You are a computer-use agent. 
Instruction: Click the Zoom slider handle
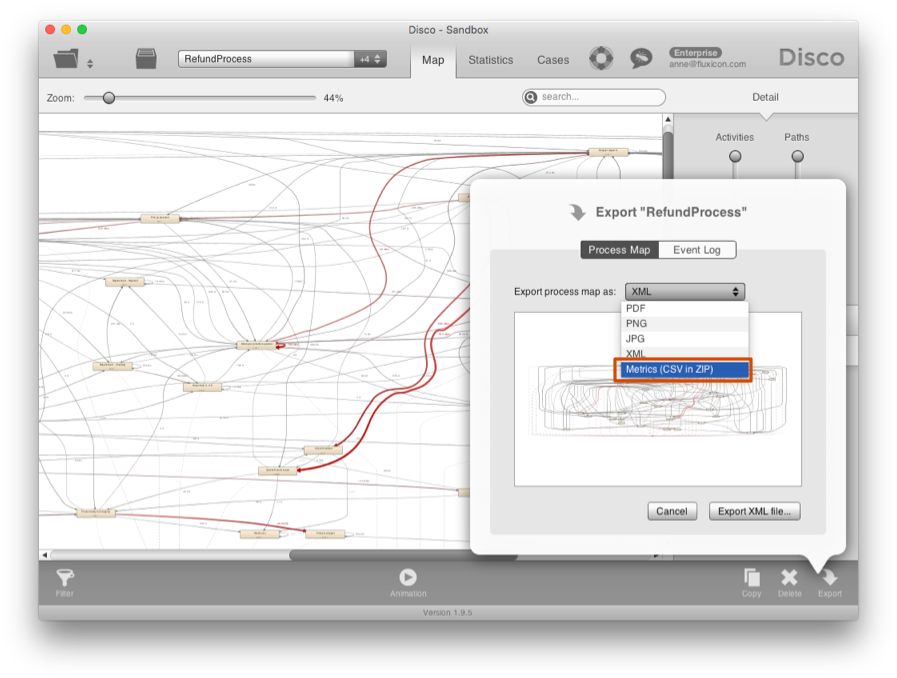(109, 98)
